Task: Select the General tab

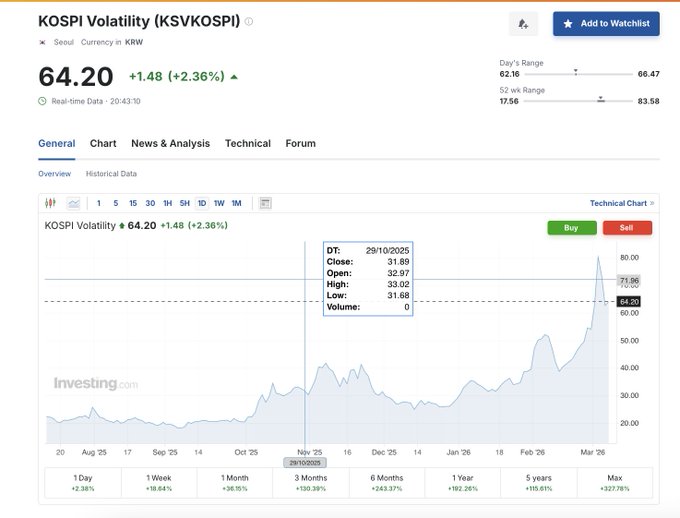Action: 56,144
